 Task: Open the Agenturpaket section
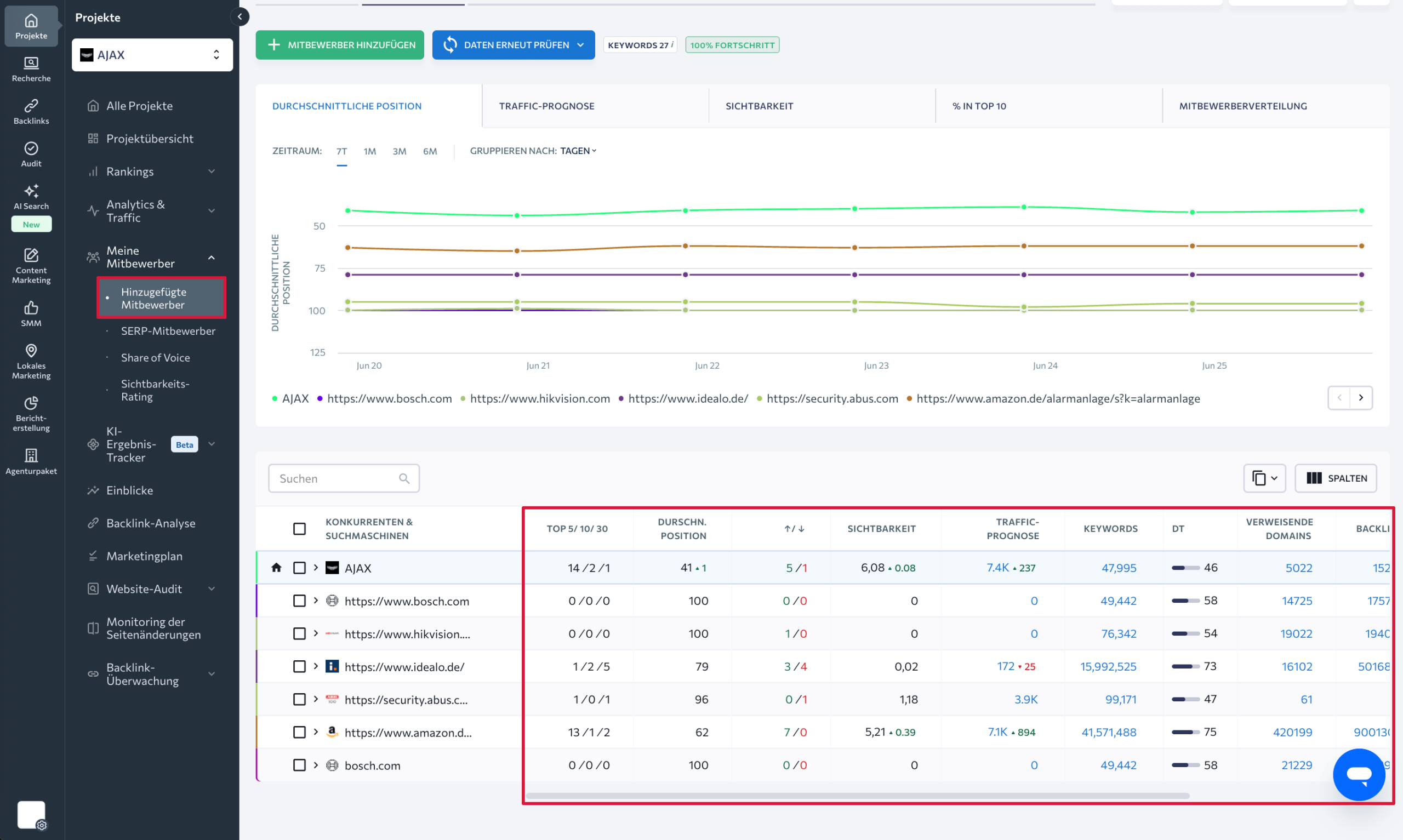tap(31, 462)
